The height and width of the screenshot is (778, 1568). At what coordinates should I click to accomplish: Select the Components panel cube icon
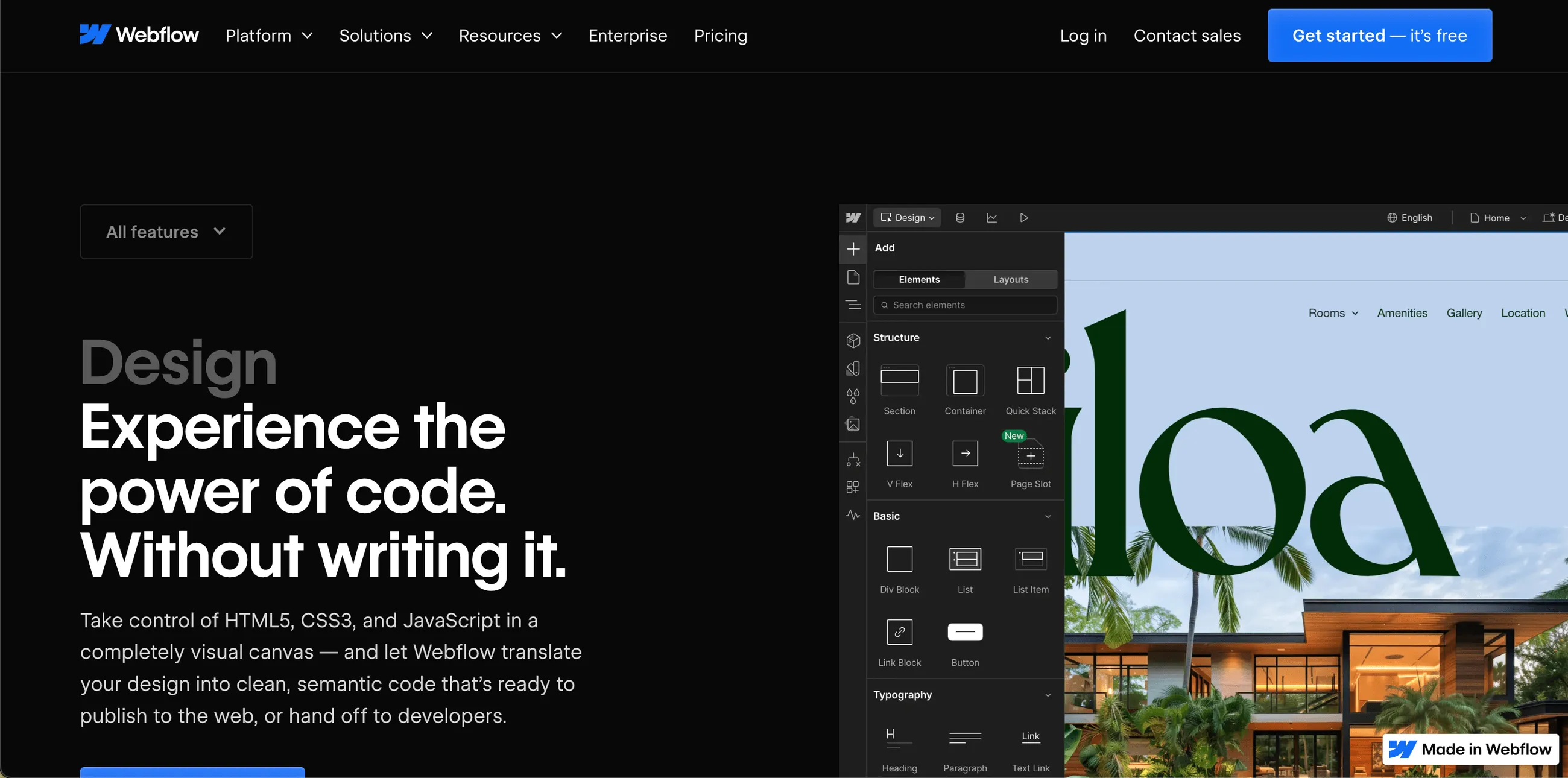tap(853, 340)
